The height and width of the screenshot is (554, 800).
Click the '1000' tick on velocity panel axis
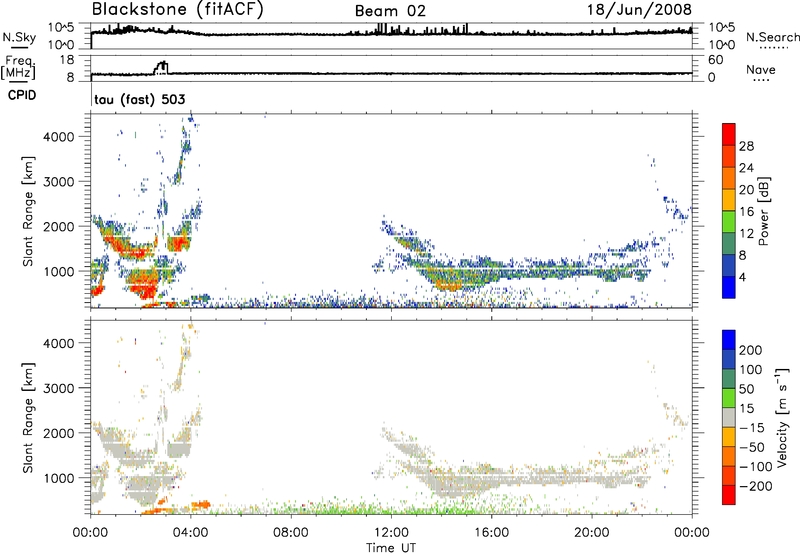point(59,478)
